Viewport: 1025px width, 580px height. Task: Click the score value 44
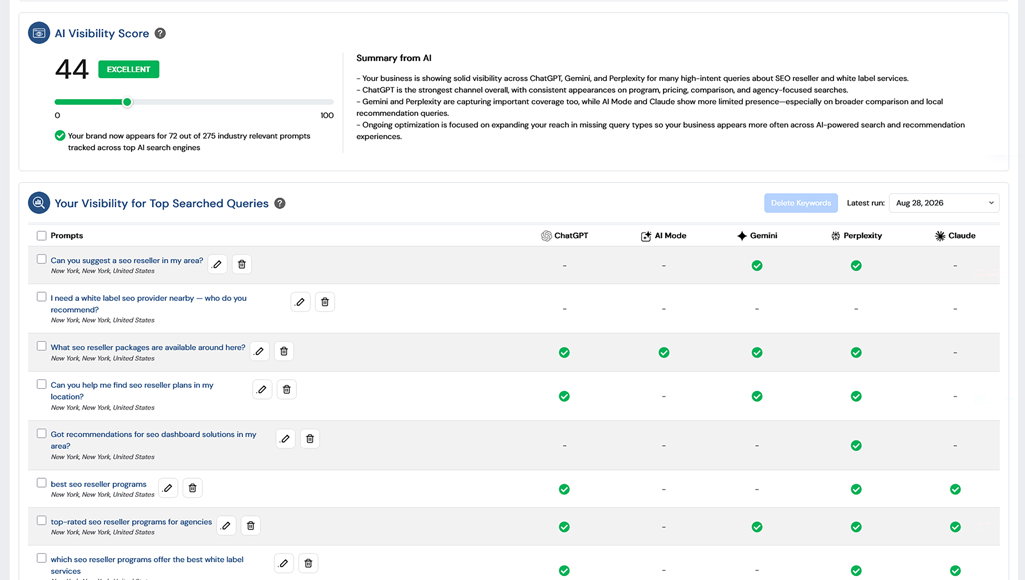[72, 69]
